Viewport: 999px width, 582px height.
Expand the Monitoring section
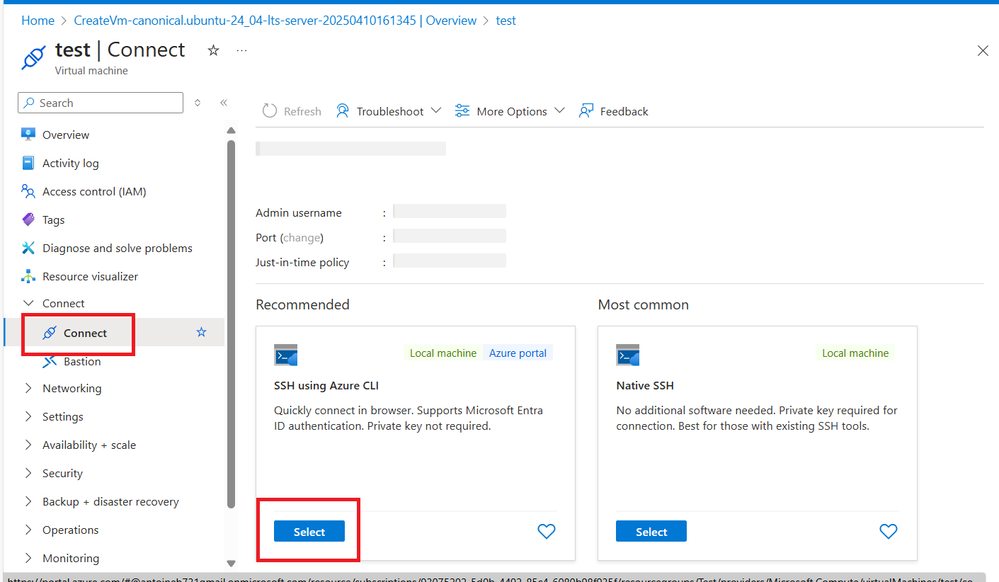(28, 558)
